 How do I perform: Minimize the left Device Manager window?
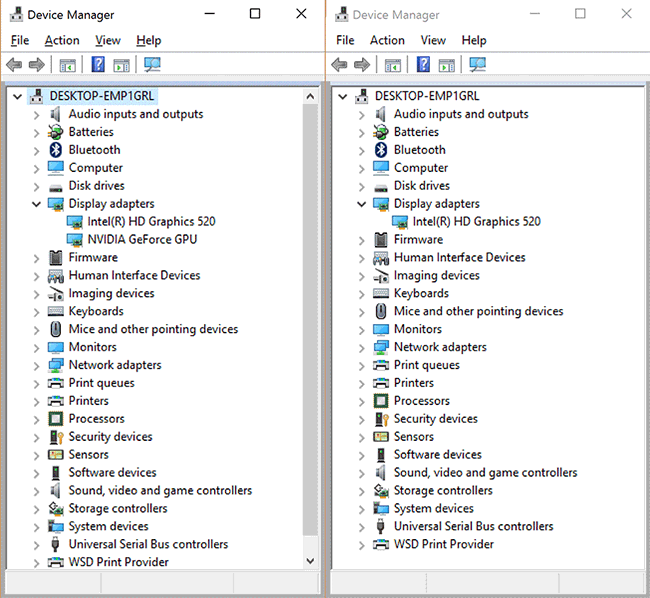pos(210,14)
